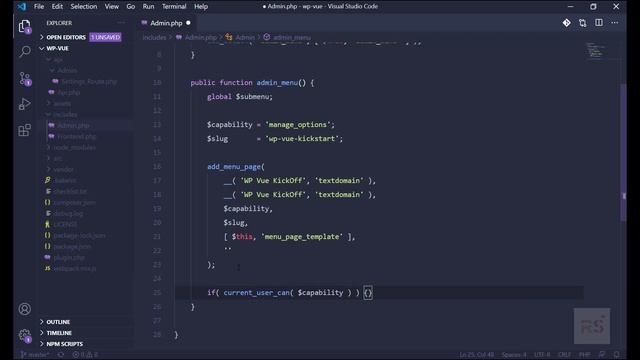This screenshot has width=640, height=360.
Task: Click the Ln 25, Col 48 status item
Action: click(x=477, y=355)
